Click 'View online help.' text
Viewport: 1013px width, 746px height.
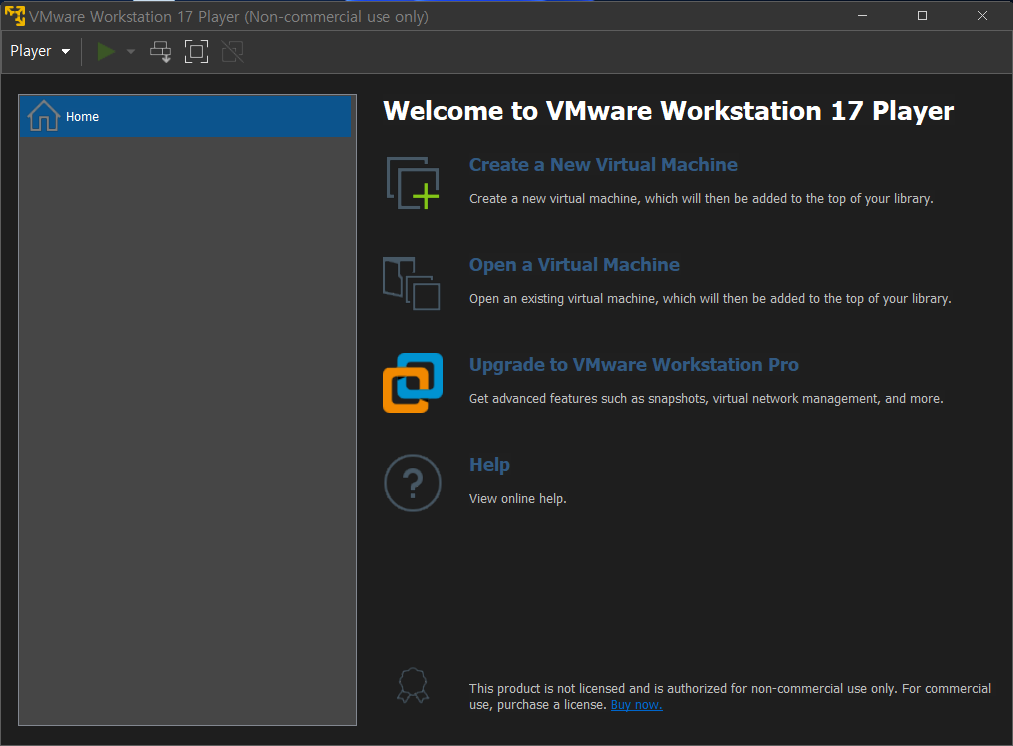[x=517, y=499]
